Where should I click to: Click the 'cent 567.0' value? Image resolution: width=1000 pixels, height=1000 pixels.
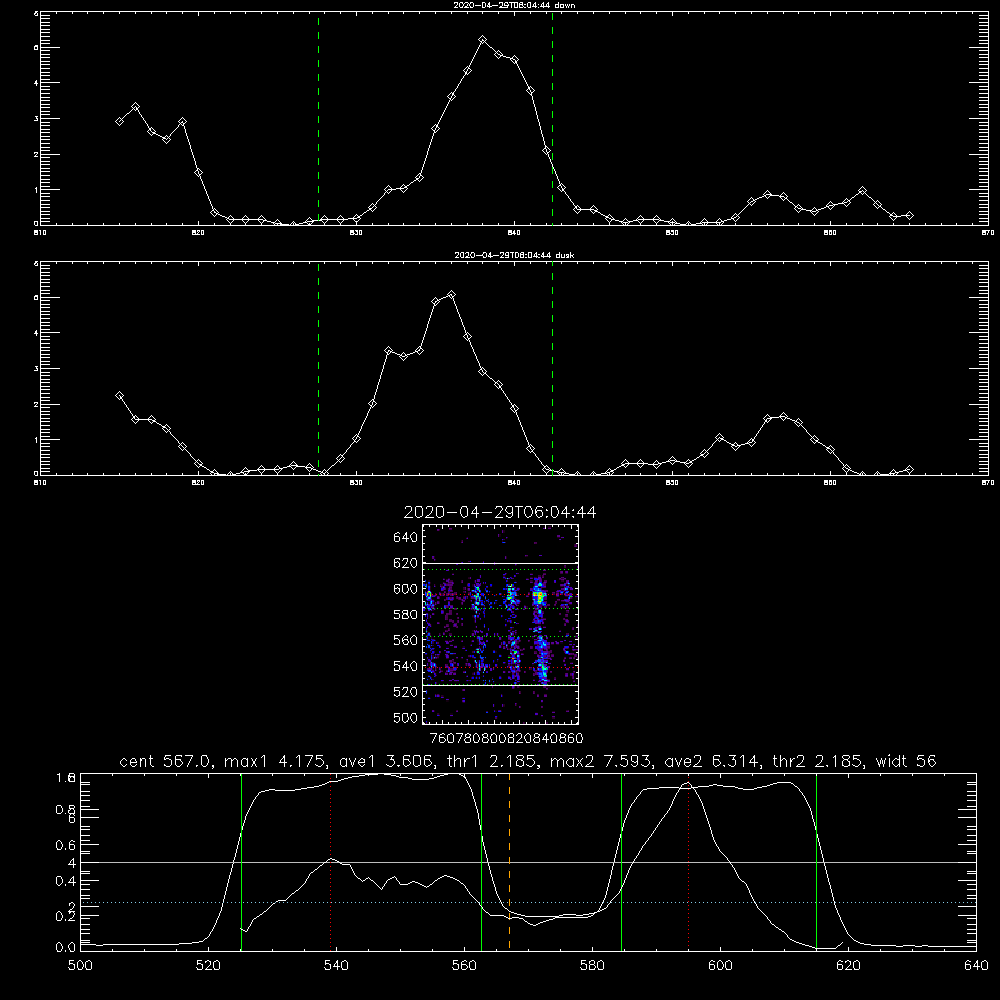tap(166, 761)
